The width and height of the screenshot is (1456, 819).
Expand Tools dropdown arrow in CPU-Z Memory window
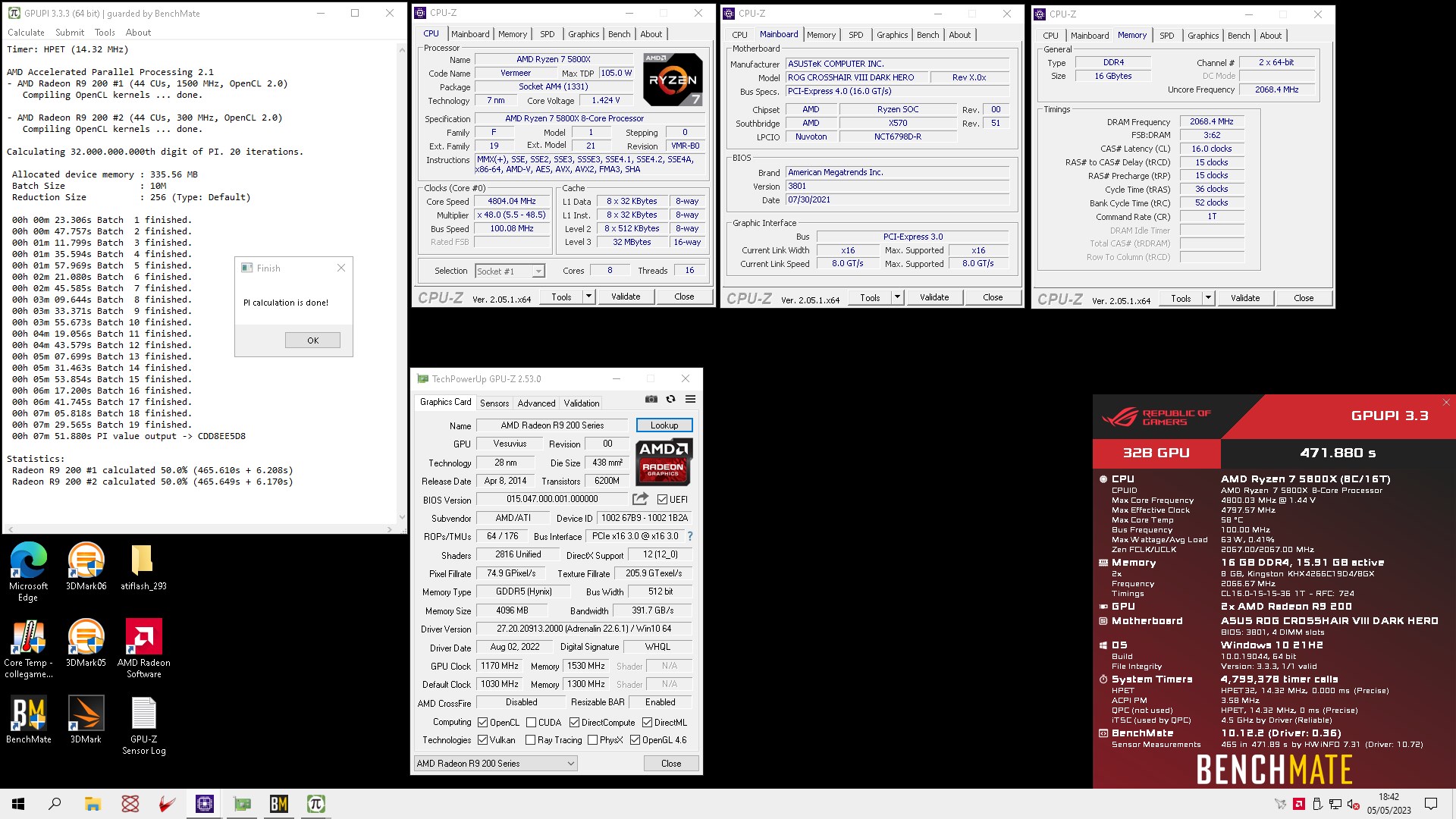1208,298
